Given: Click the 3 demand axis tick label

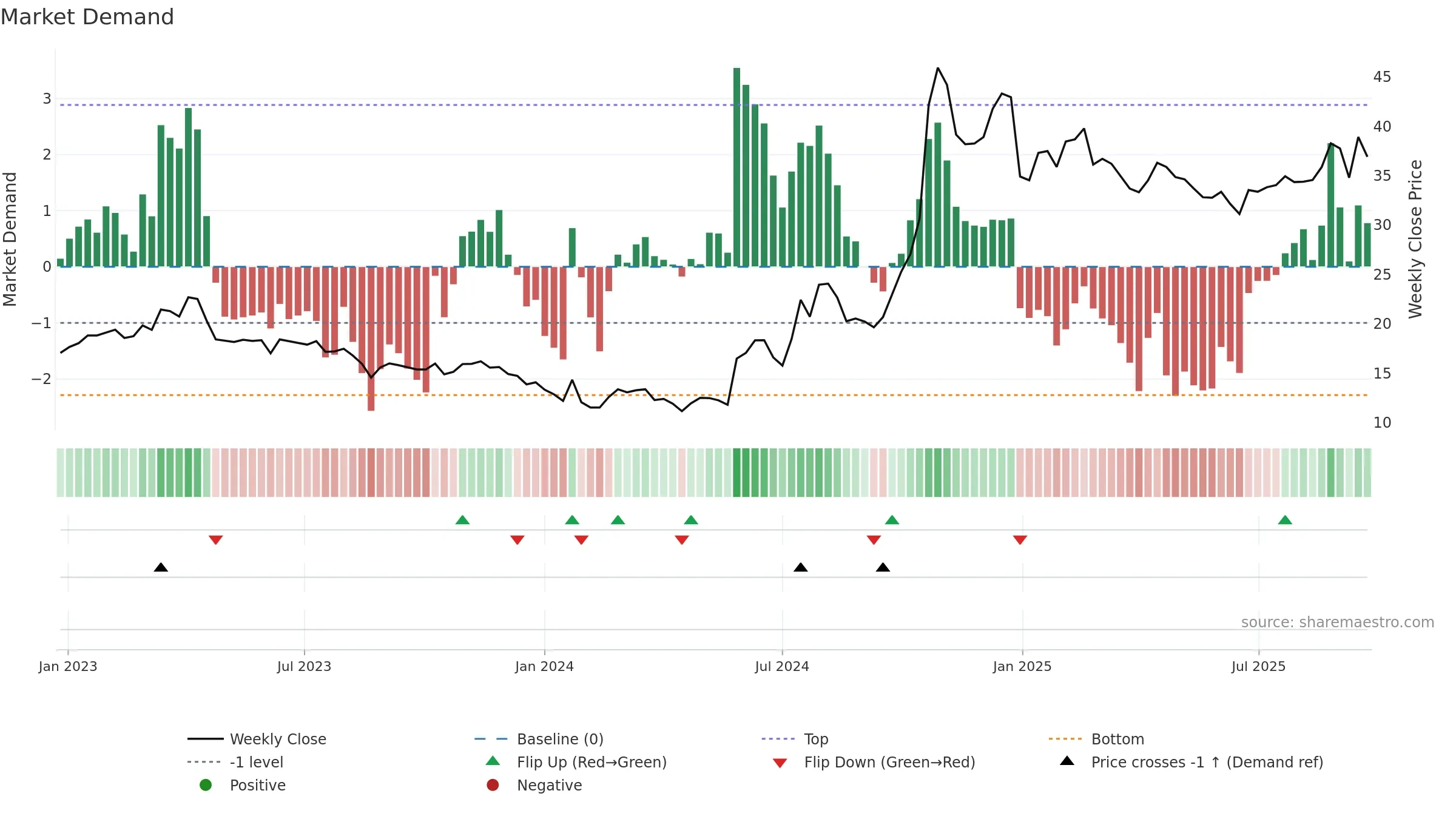Looking at the screenshot, I should pos(47,98).
